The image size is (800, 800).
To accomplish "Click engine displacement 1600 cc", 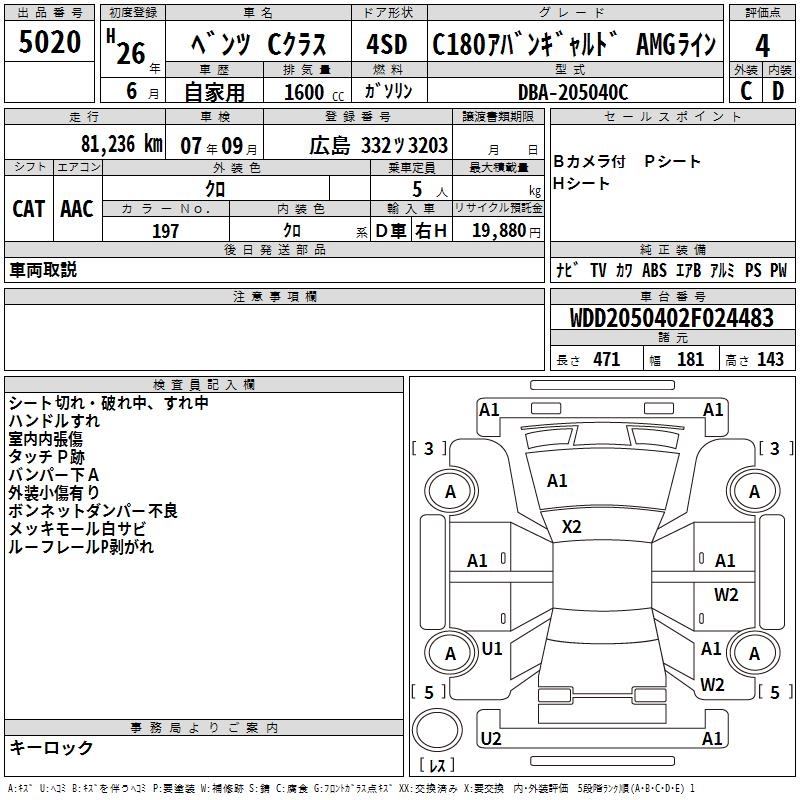I will (314, 92).
